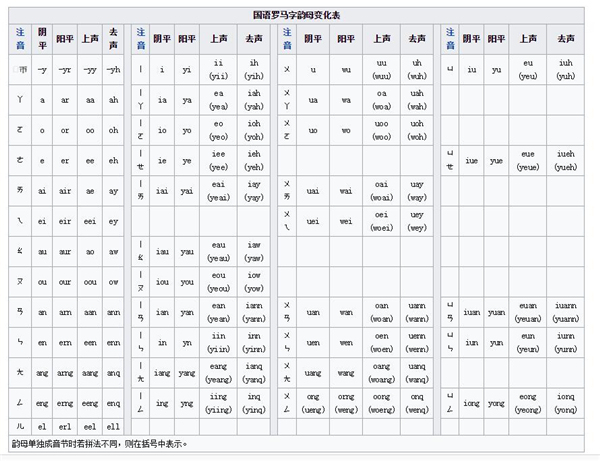This screenshot has height=461, width=600.
Task: Select the "-yh" cell in first row
Action: pyautogui.click(x=113, y=70)
